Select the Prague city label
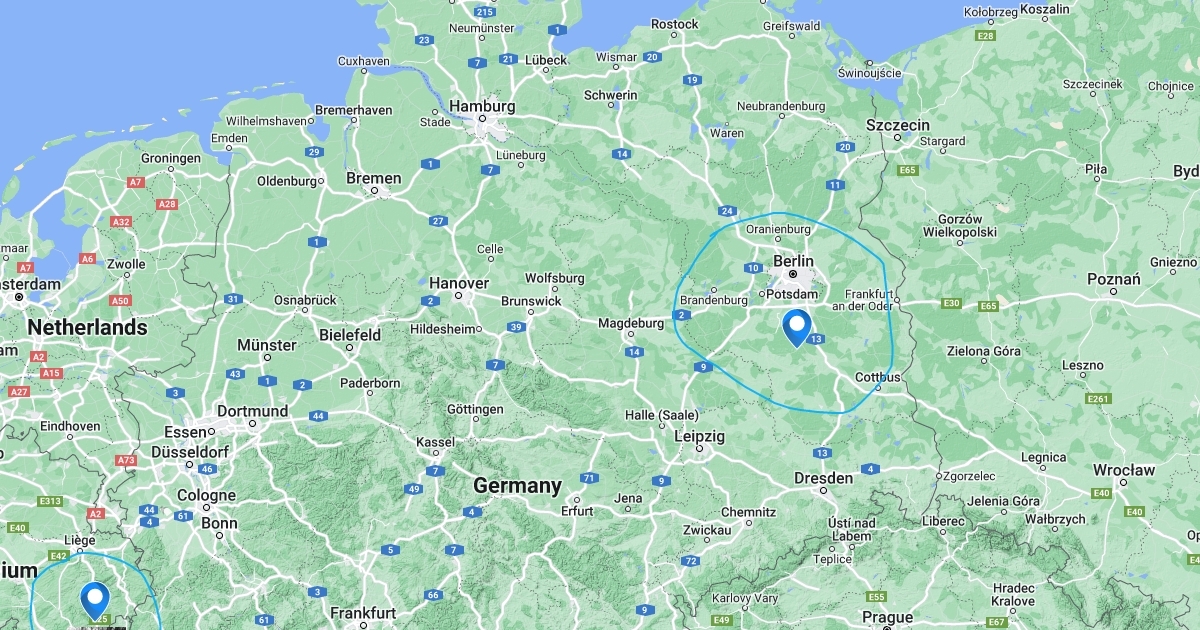 click(x=887, y=617)
